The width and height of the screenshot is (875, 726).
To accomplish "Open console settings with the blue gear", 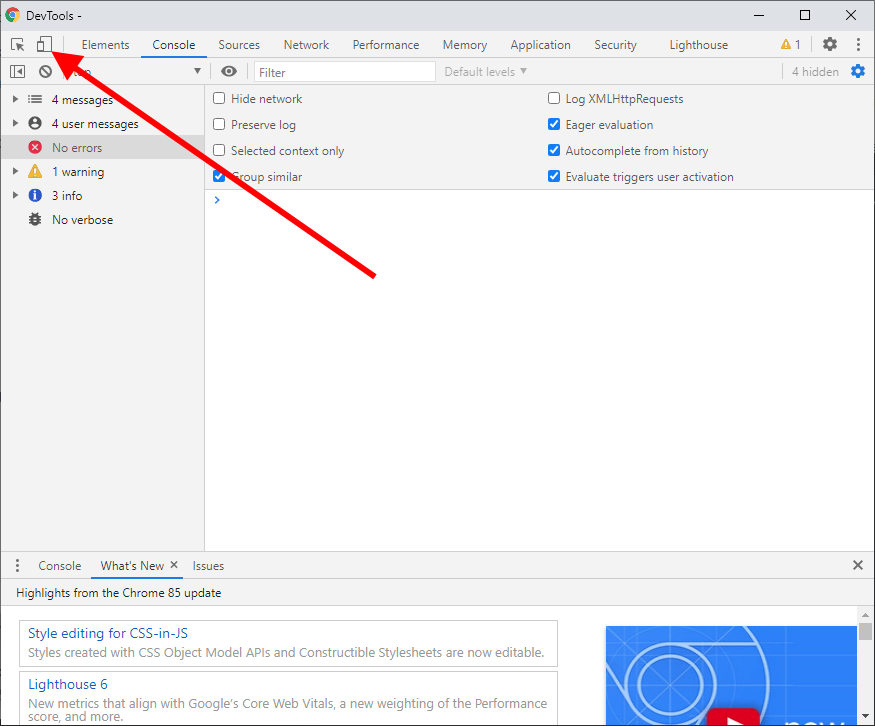I will (x=858, y=71).
